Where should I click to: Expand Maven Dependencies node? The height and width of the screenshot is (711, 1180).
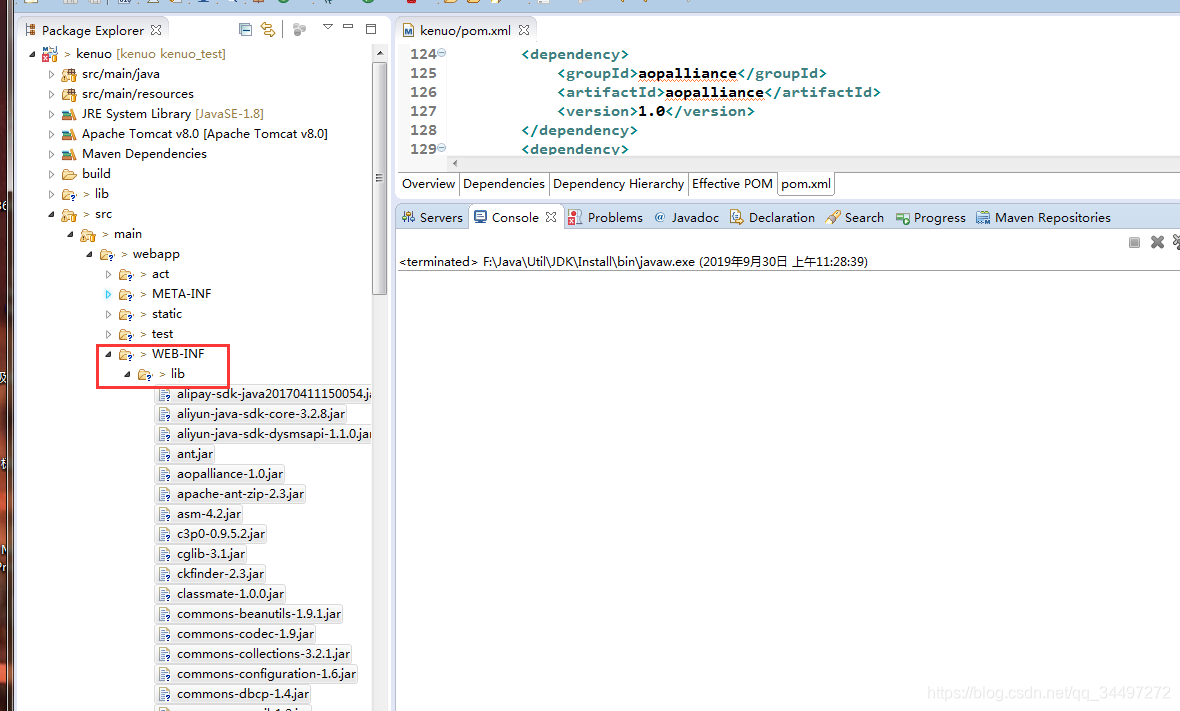tap(51, 153)
